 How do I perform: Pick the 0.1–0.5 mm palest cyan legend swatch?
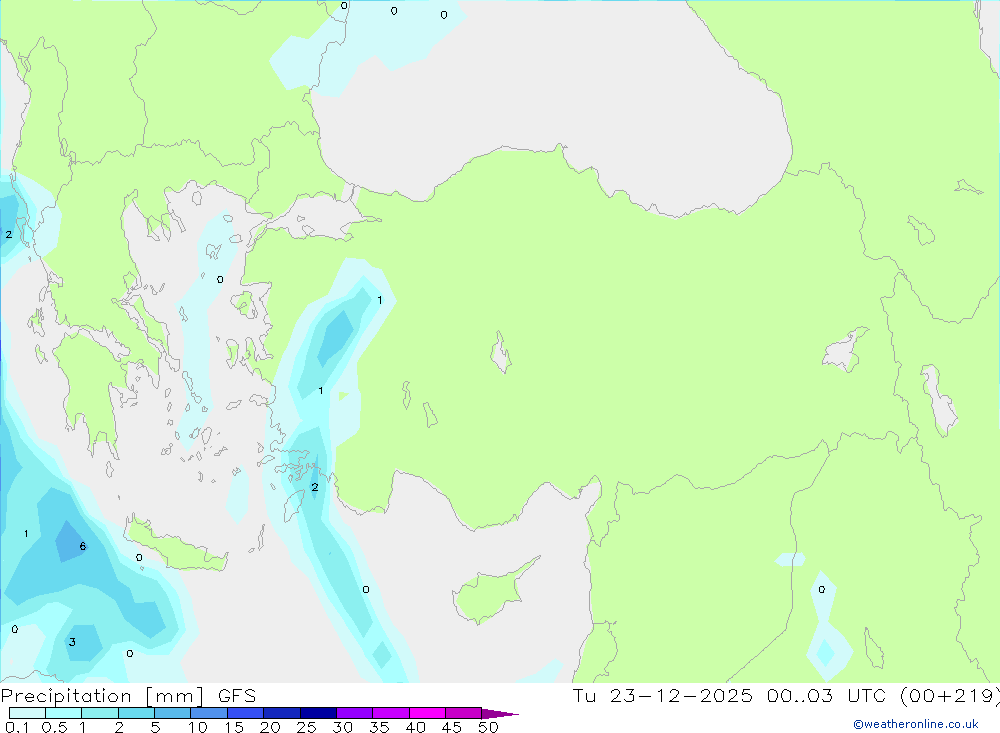(x=27, y=713)
